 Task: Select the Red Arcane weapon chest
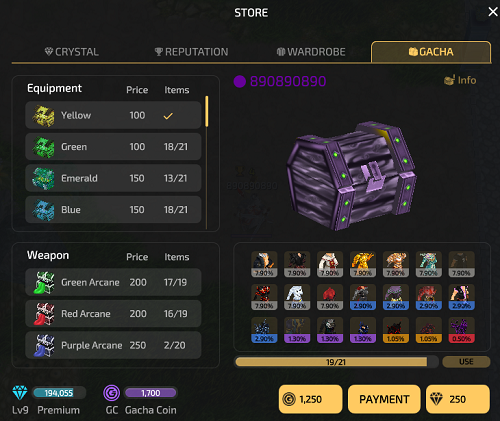pos(113,314)
